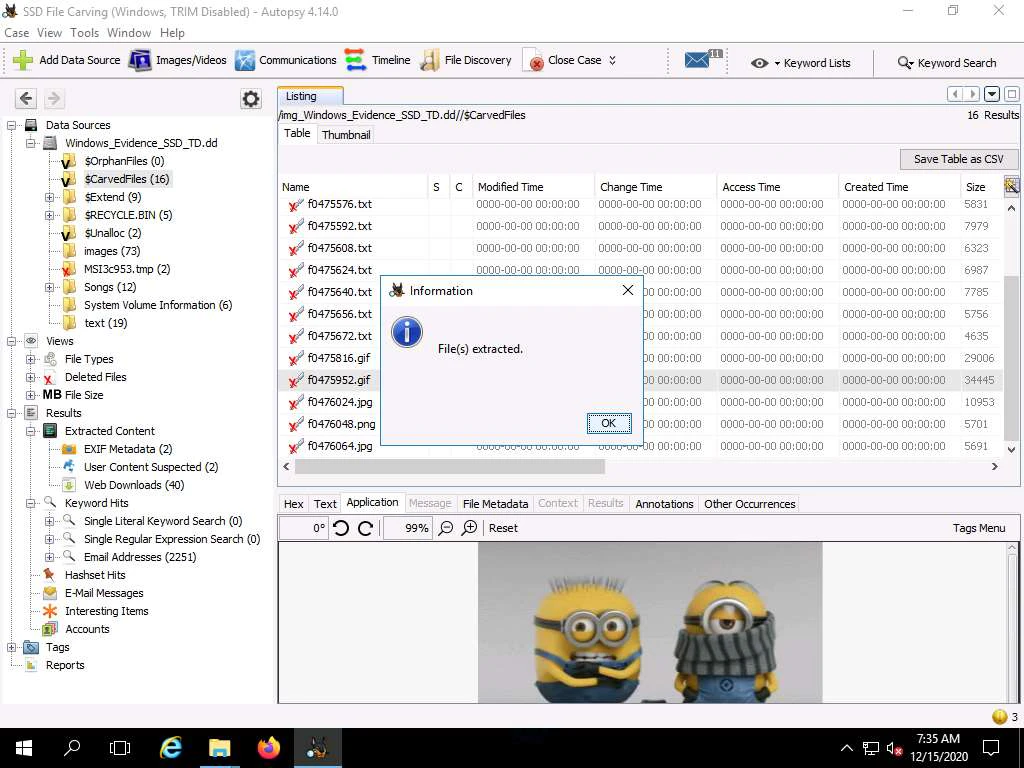Open the Communications visualization

pyautogui.click(x=285, y=60)
